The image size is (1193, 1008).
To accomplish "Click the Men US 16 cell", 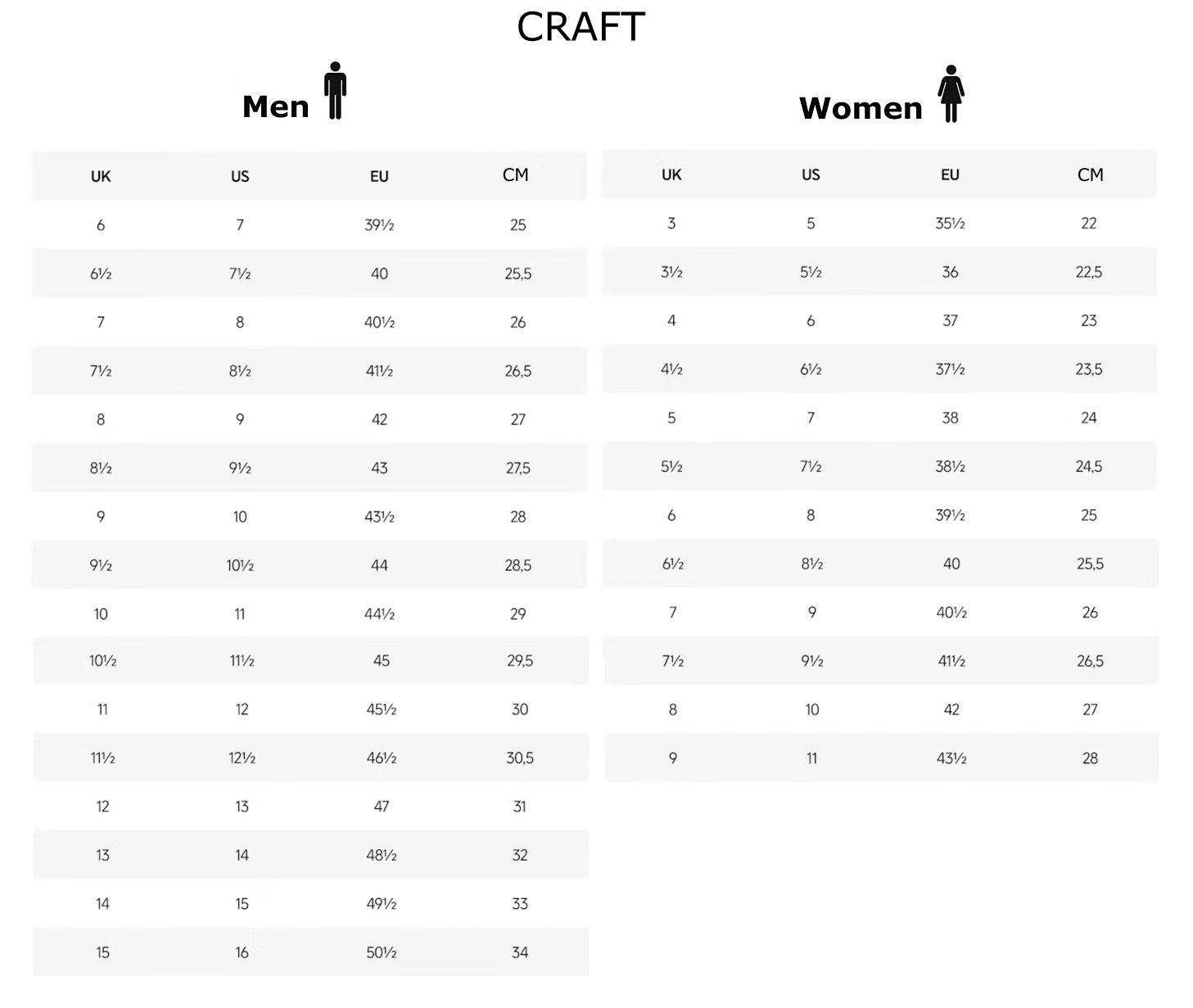I will pyautogui.click(x=242, y=952).
